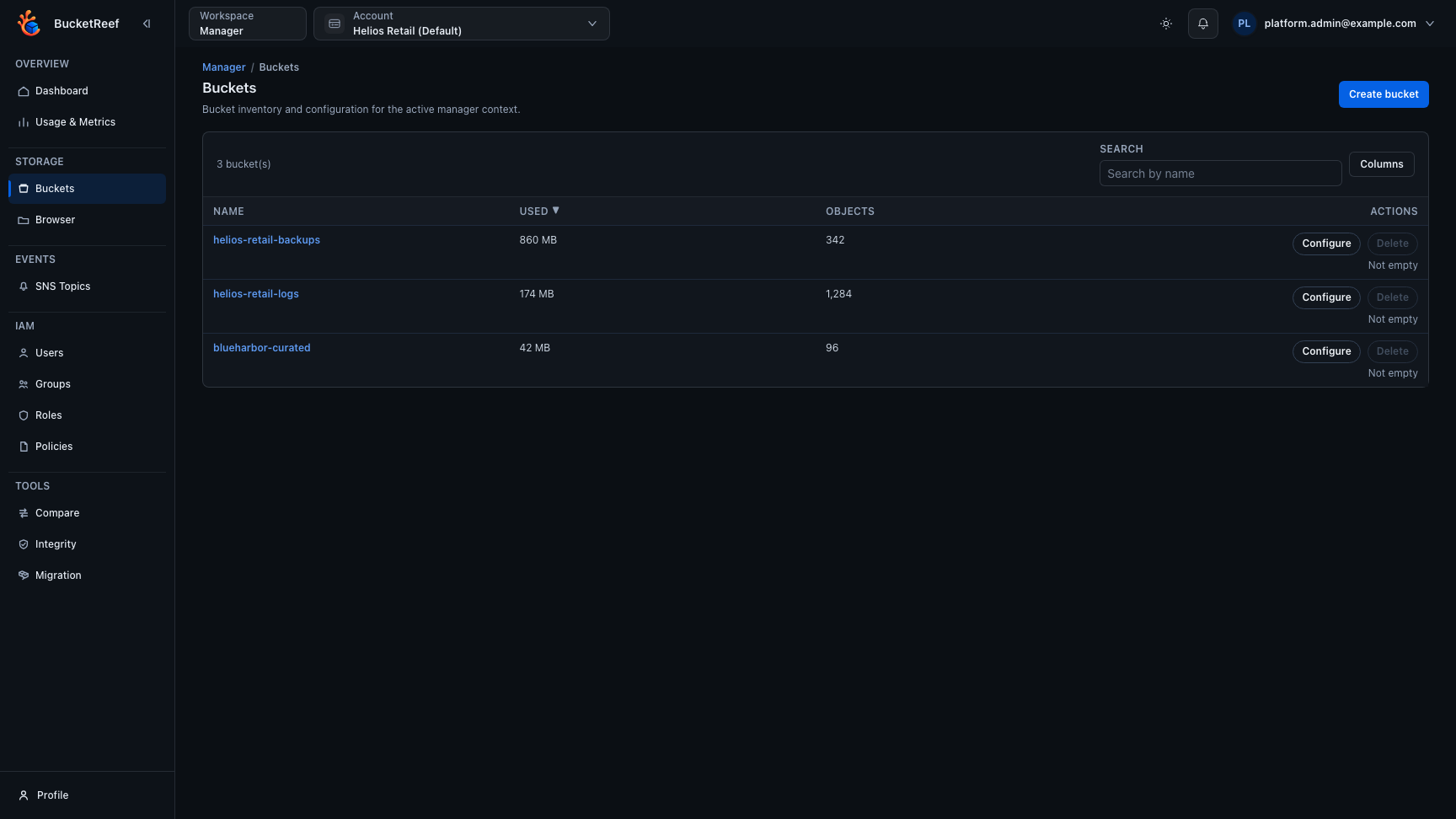Click the Policies document icon
Image resolution: width=1456 pixels, height=819 pixels.
coord(24,447)
